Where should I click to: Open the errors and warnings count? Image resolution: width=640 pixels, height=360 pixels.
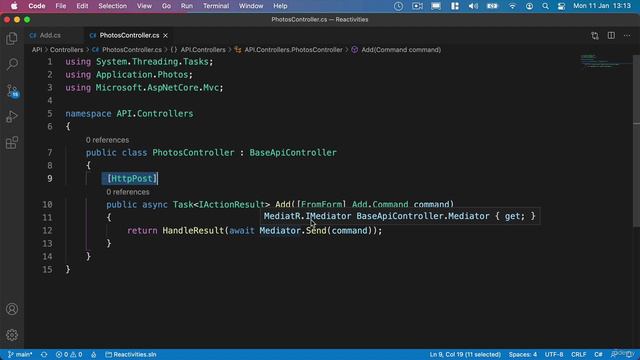pyautogui.click(x=69, y=354)
